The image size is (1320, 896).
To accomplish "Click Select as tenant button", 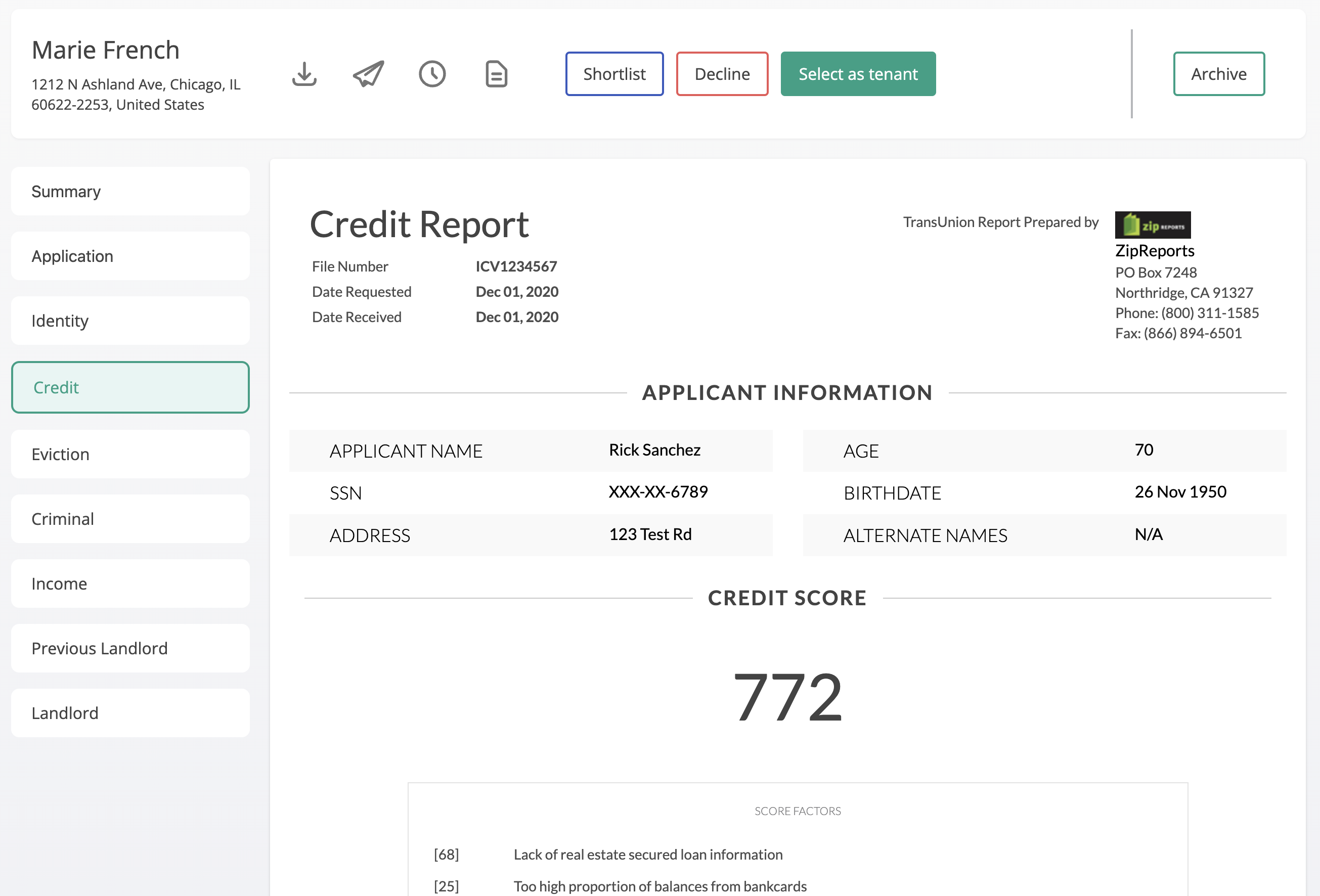I will [x=858, y=74].
